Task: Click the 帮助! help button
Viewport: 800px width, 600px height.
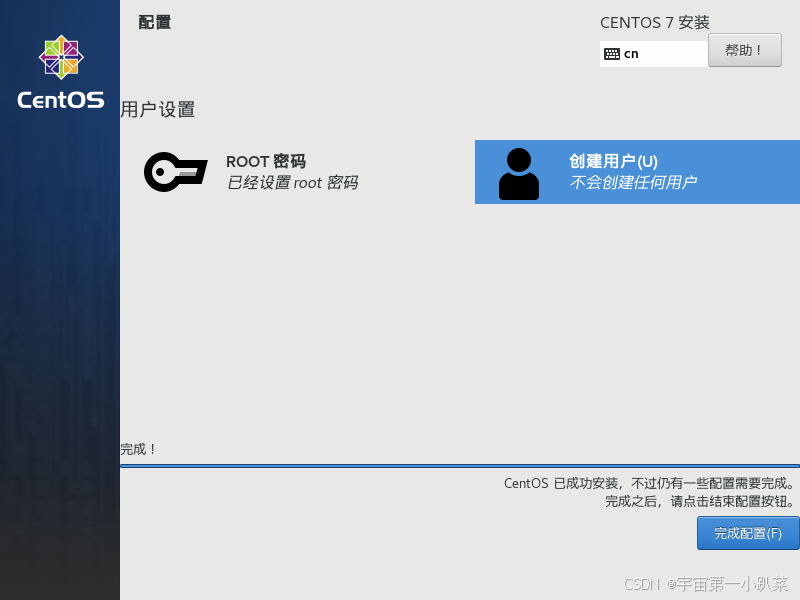Action: [744, 50]
